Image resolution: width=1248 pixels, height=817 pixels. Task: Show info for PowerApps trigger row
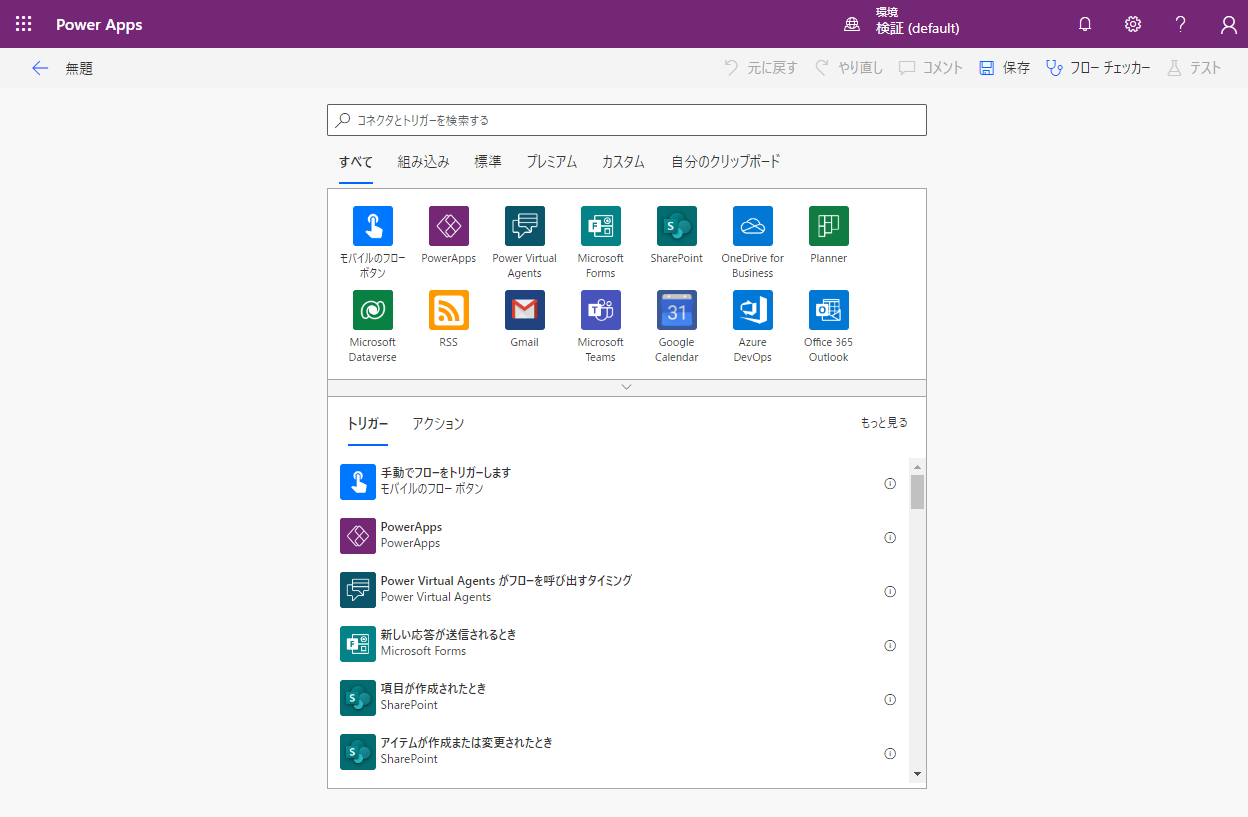pyautogui.click(x=890, y=537)
